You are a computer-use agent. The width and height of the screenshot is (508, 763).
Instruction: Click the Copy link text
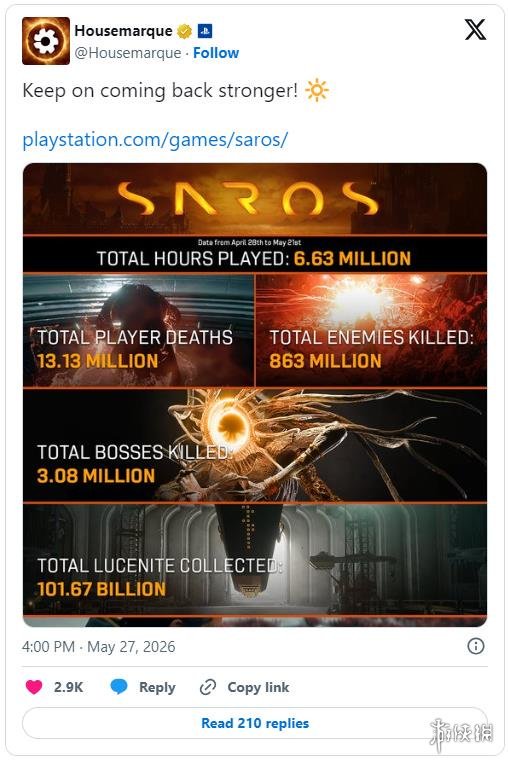tap(258, 687)
